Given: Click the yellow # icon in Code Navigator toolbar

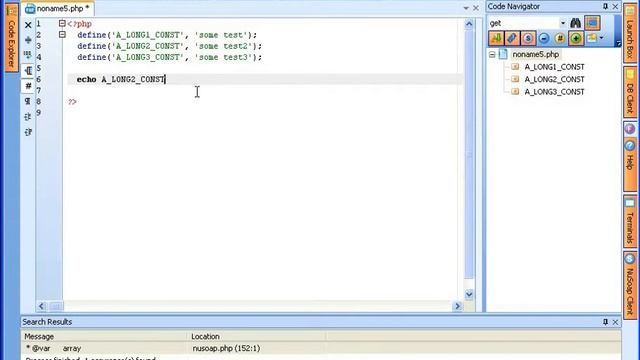Looking at the screenshot, I should pyautogui.click(x=560, y=38).
